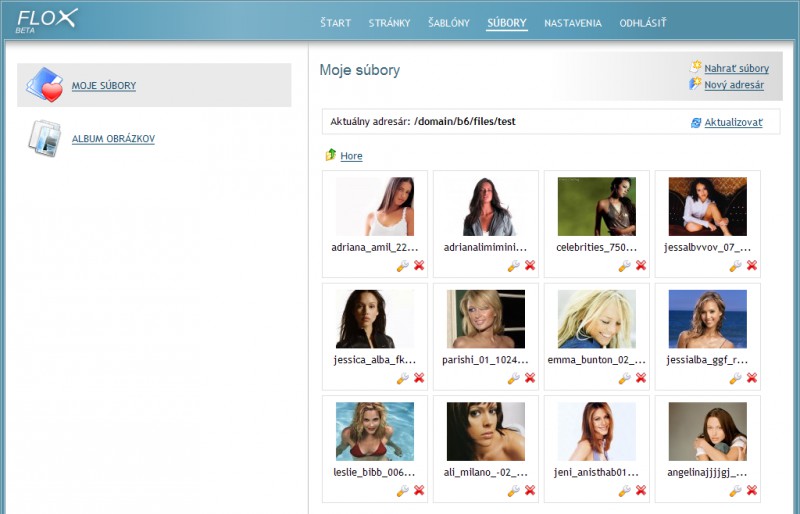This screenshot has height=514, width=800.
Task: Open the jessica_alba_fk thumbnail image
Action: (x=374, y=319)
